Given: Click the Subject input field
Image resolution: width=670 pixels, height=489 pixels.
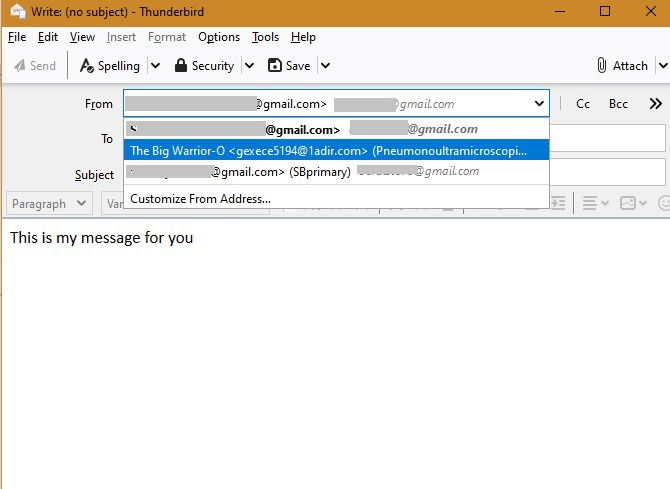Looking at the screenshot, I should 607,172.
